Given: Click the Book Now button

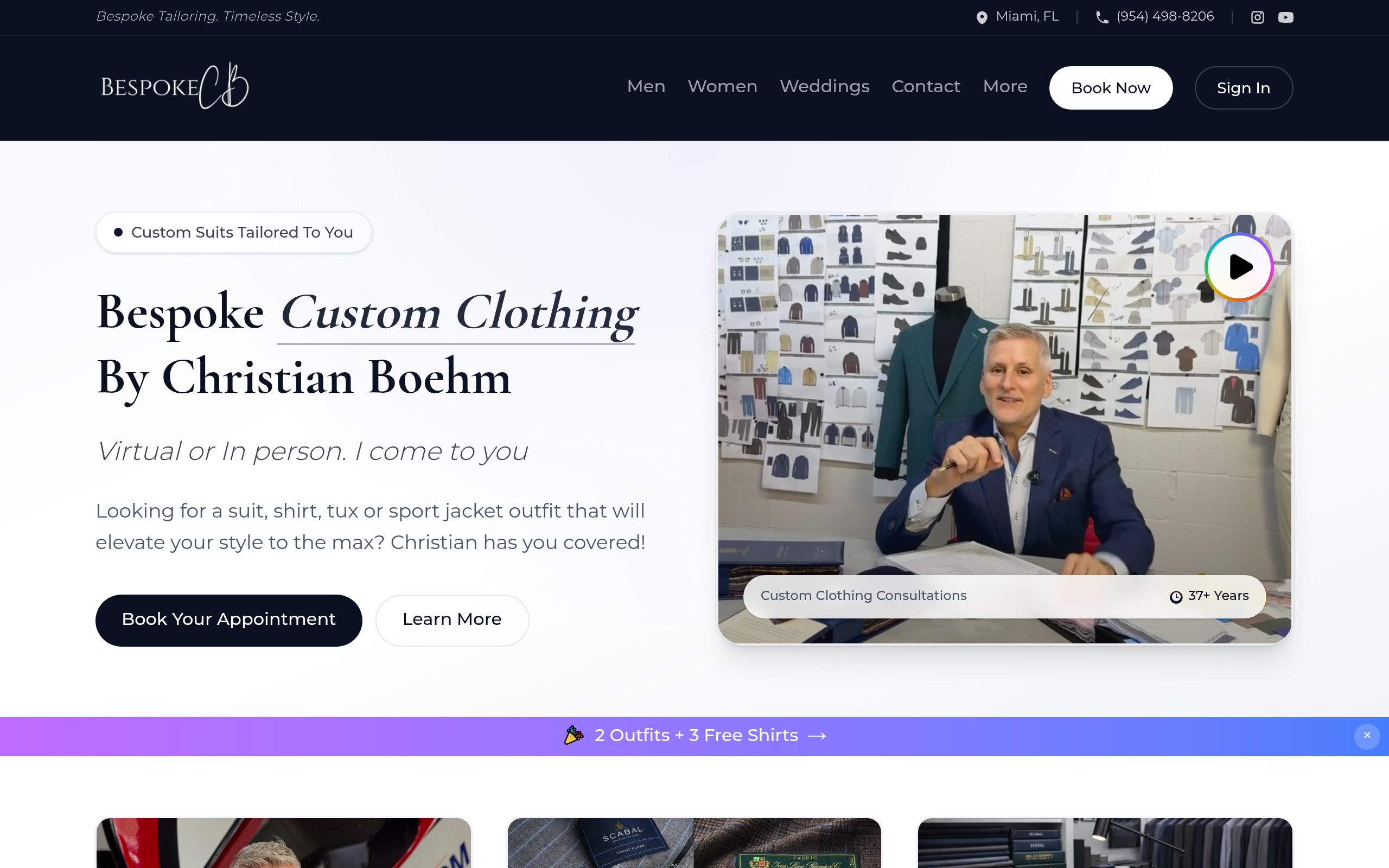Looking at the screenshot, I should [x=1111, y=88].
